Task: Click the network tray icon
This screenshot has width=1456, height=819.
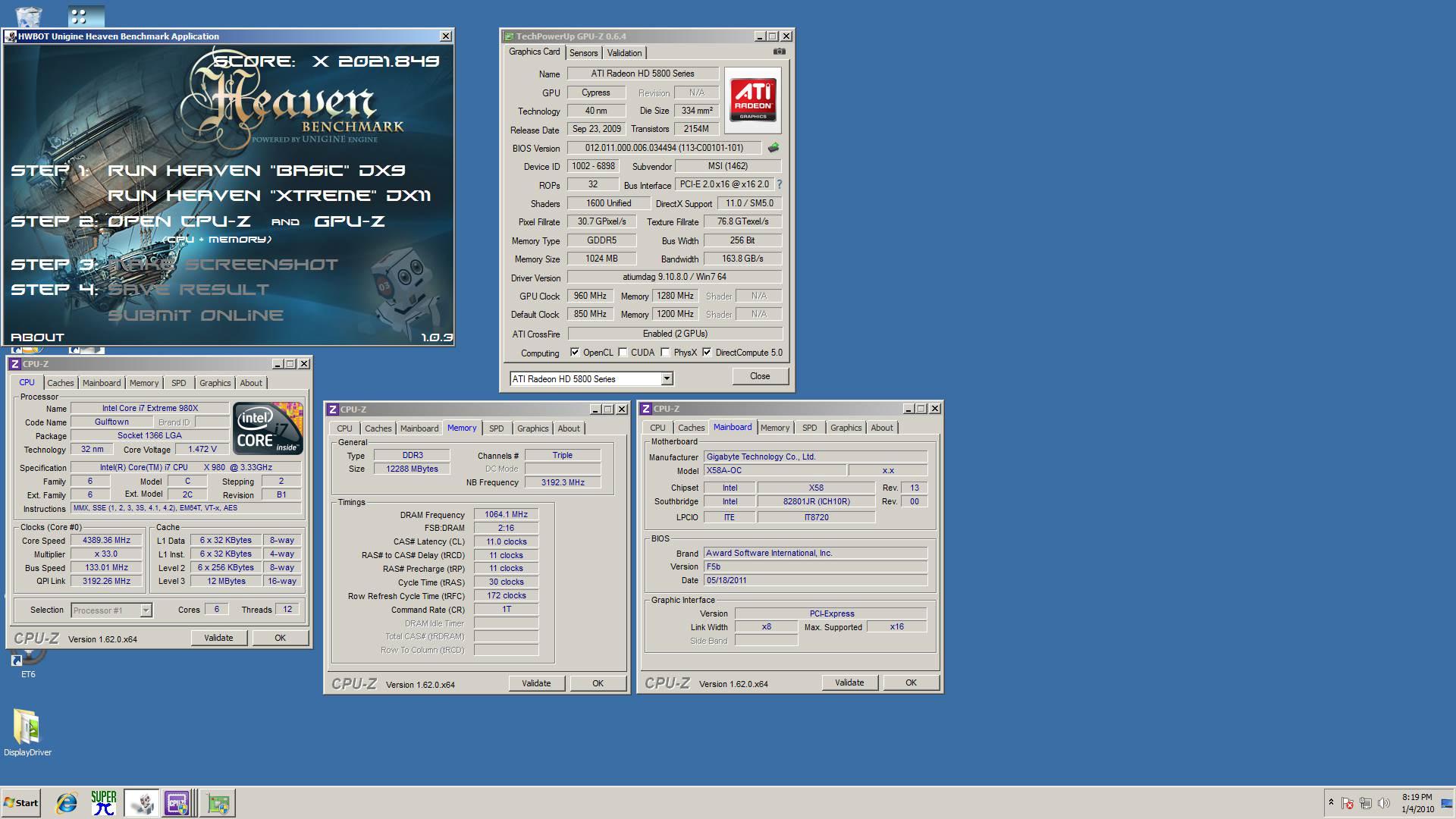Action: click(x=1365, y=803)
